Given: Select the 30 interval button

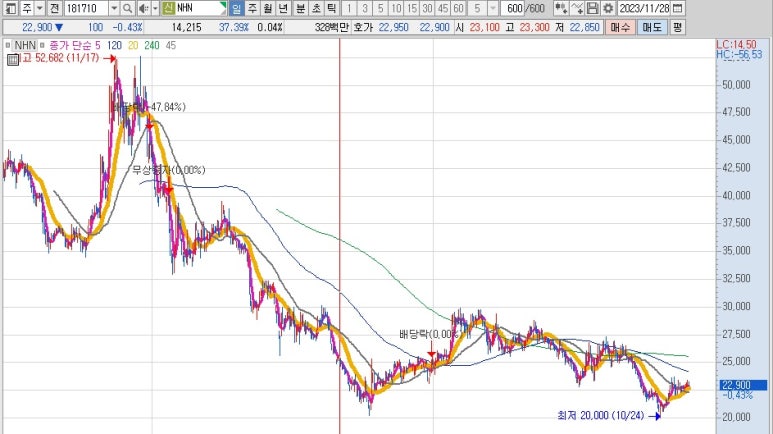Looking at the screenshot, I should point(427,8).
